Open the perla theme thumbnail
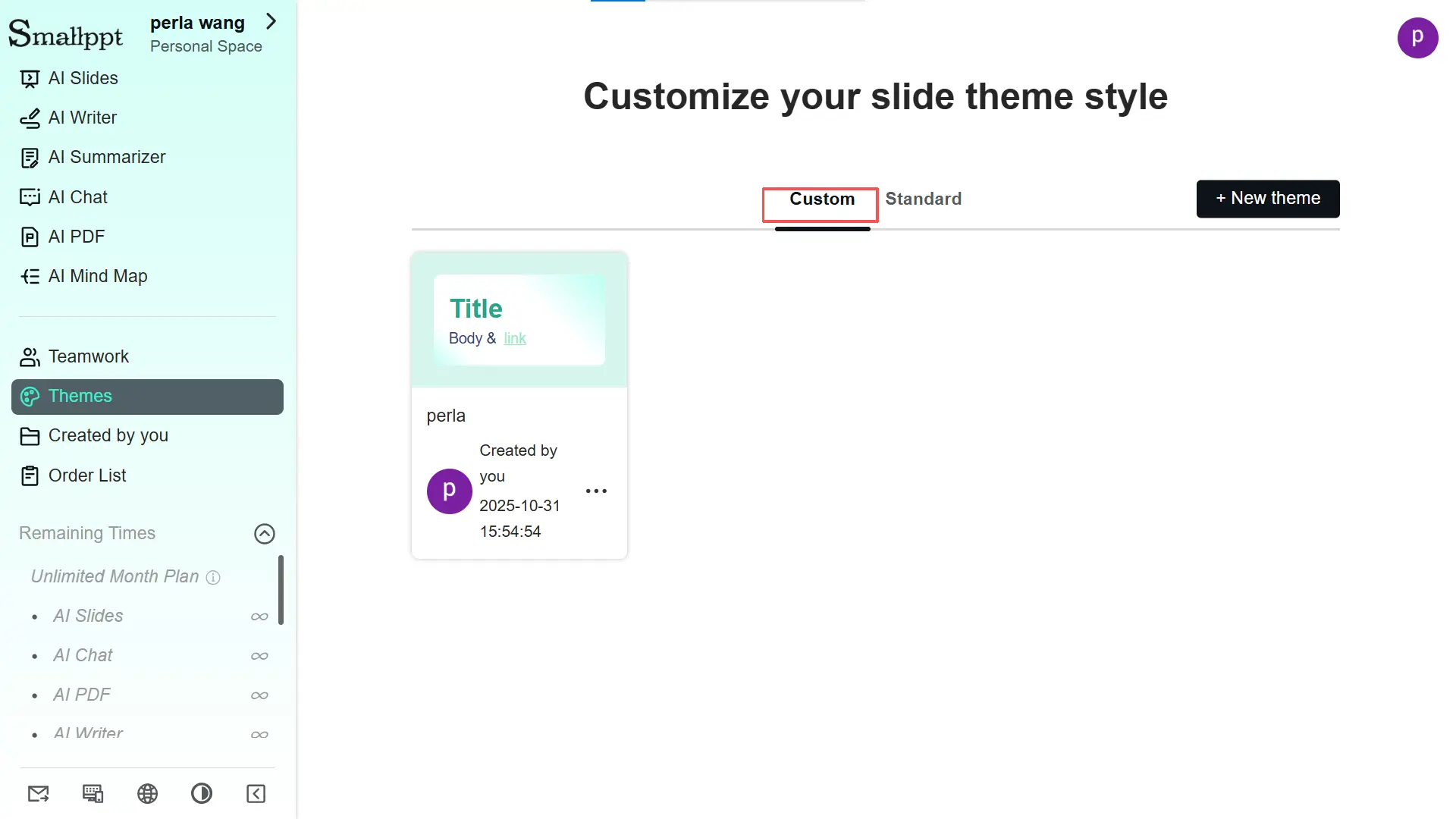 (x=519, y=320)
